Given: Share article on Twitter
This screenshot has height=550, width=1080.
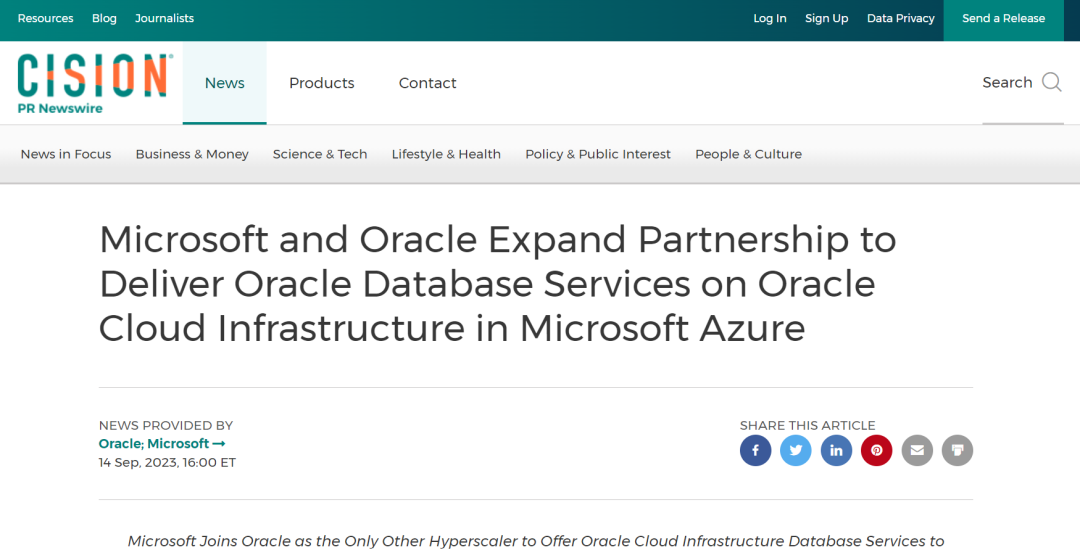Looking at the screenshot, I should point(796,450).
